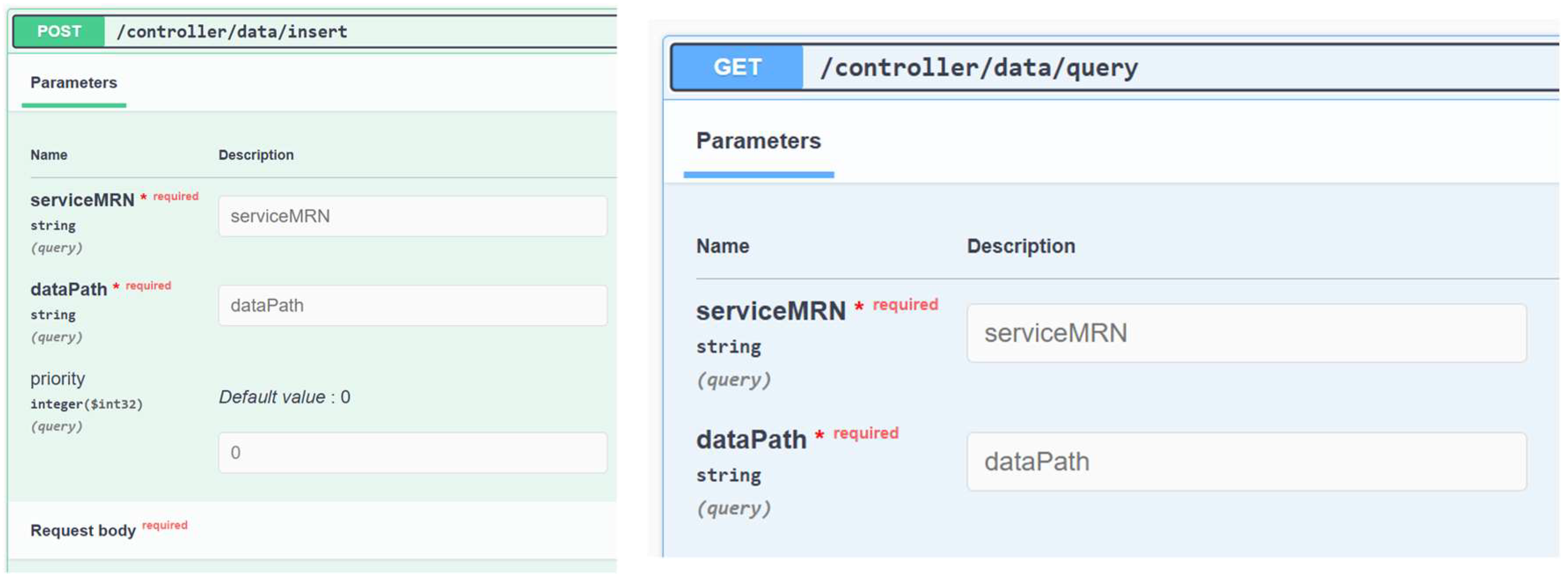Collapse the GET /controller/data/query operation
1568x582 pixels.
[1339, 67]
